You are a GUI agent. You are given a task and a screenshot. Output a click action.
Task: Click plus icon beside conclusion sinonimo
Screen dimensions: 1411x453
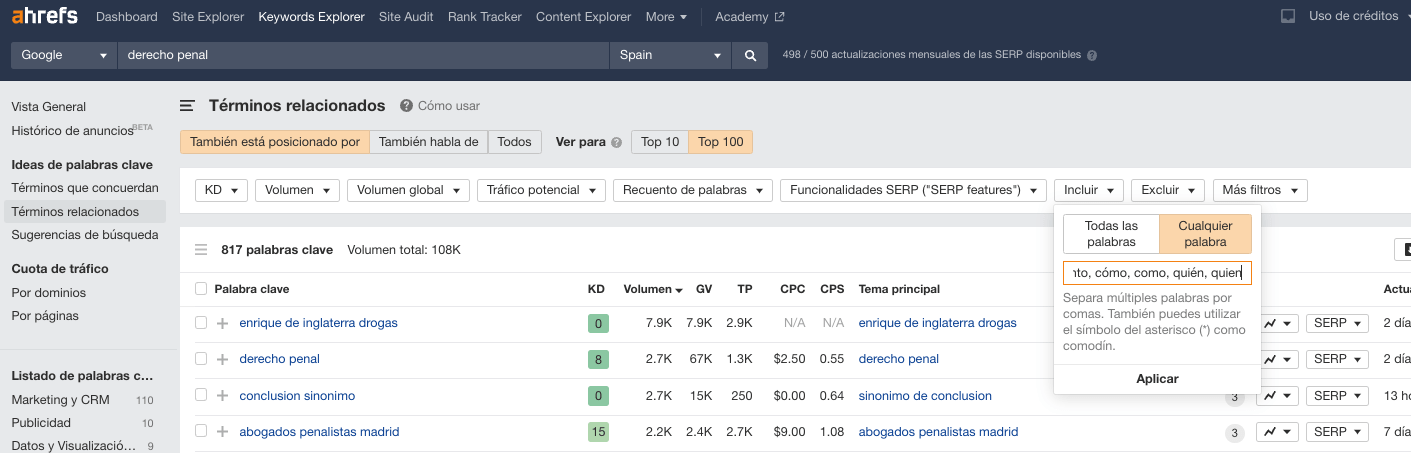click(x=222, y=396)
